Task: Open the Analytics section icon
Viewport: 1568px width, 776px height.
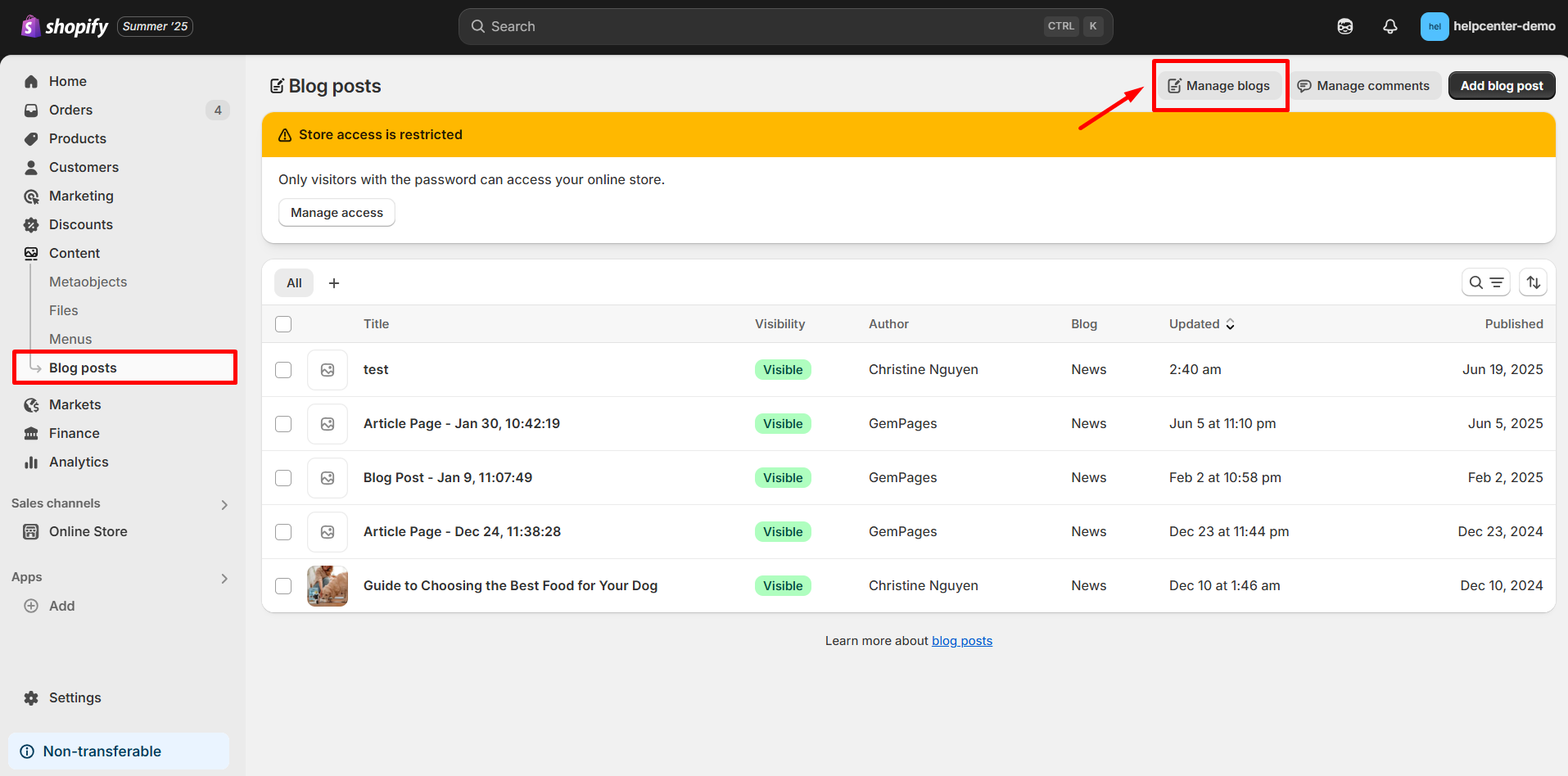Action: [30, 462]
